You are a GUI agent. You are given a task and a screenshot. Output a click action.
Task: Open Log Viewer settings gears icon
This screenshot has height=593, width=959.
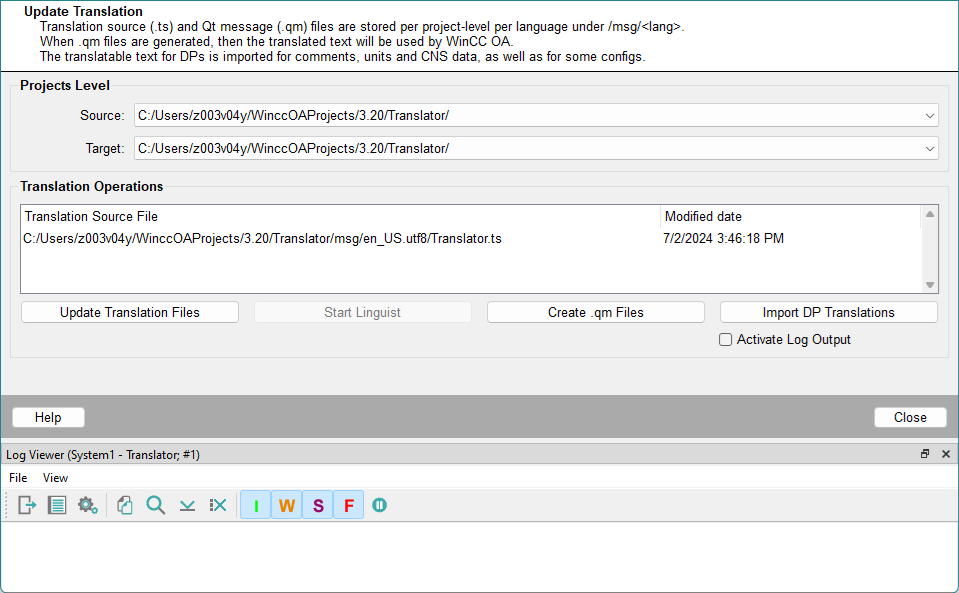88,505
